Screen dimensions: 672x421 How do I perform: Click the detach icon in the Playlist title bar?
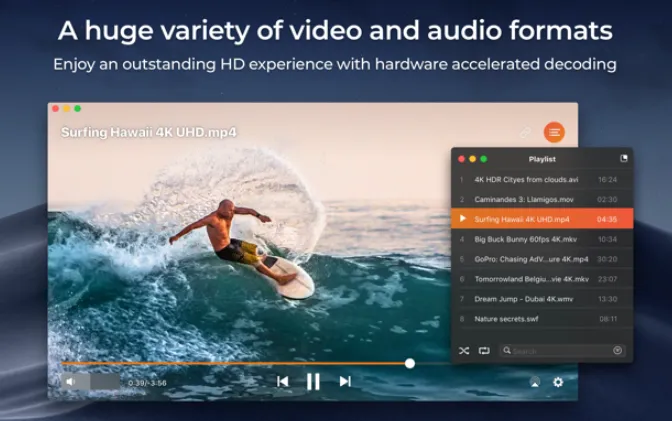click(x=624, y=159)
